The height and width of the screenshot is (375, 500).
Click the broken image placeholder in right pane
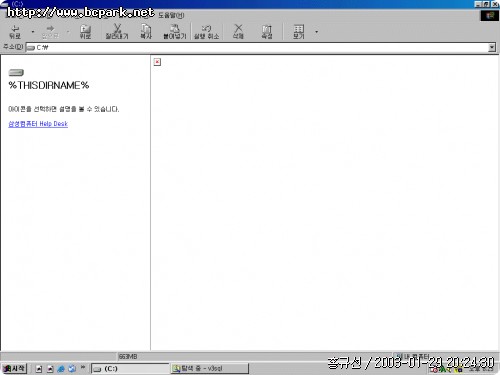click(157, 62)
